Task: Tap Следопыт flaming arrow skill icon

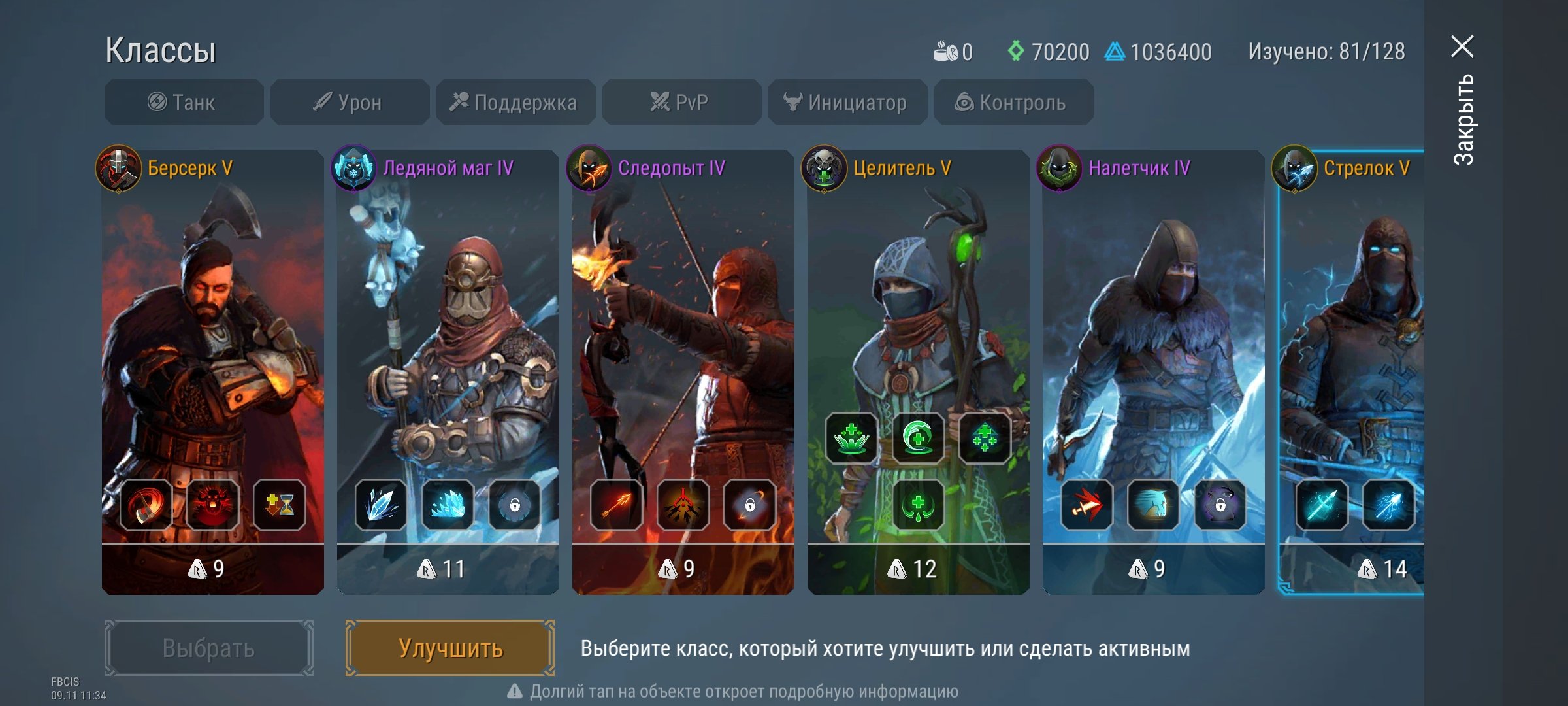Action: pyautogui.click(x=616, y=505)
